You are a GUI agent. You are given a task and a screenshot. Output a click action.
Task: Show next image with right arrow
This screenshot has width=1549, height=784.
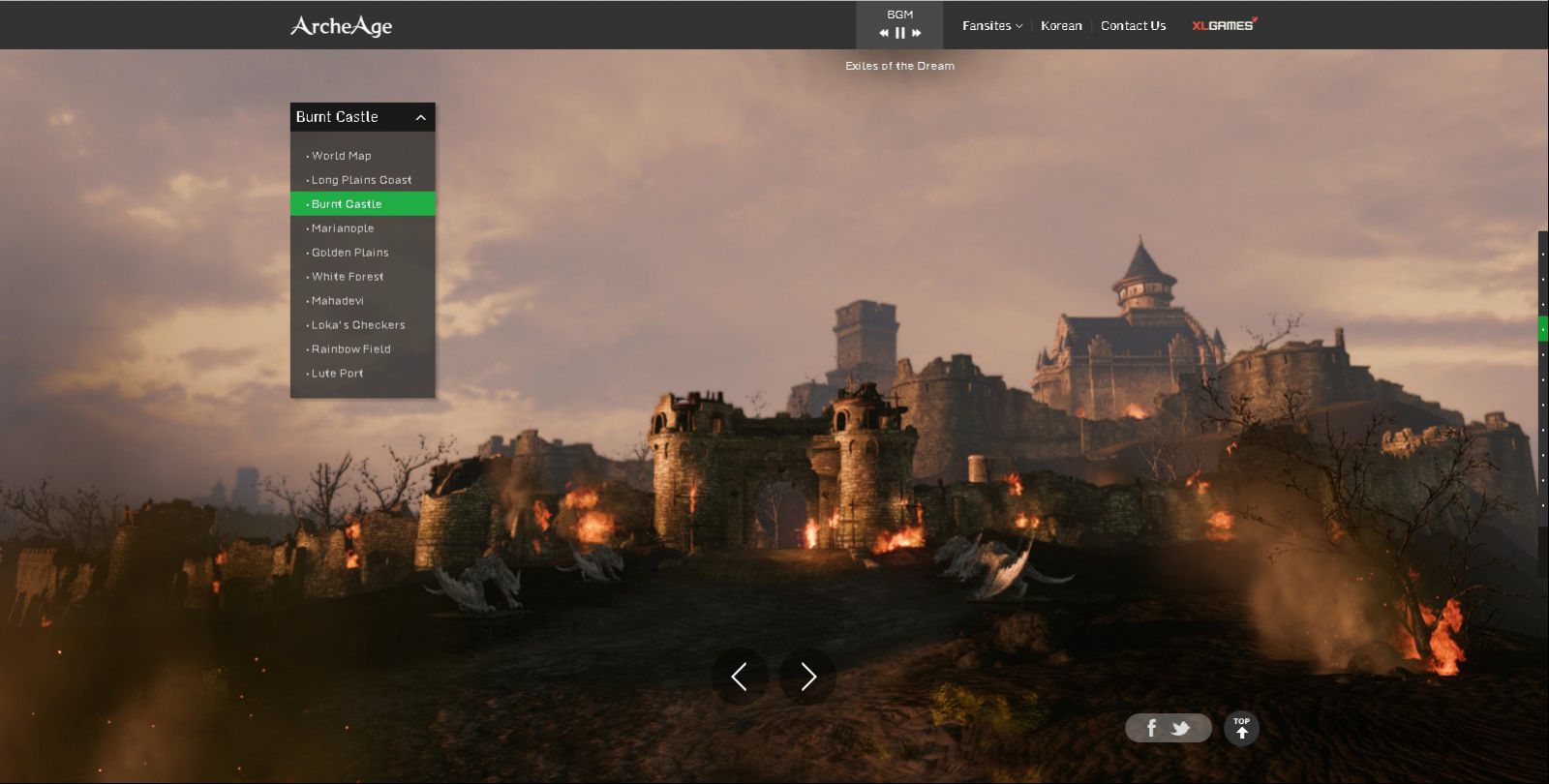click(807, 677)
